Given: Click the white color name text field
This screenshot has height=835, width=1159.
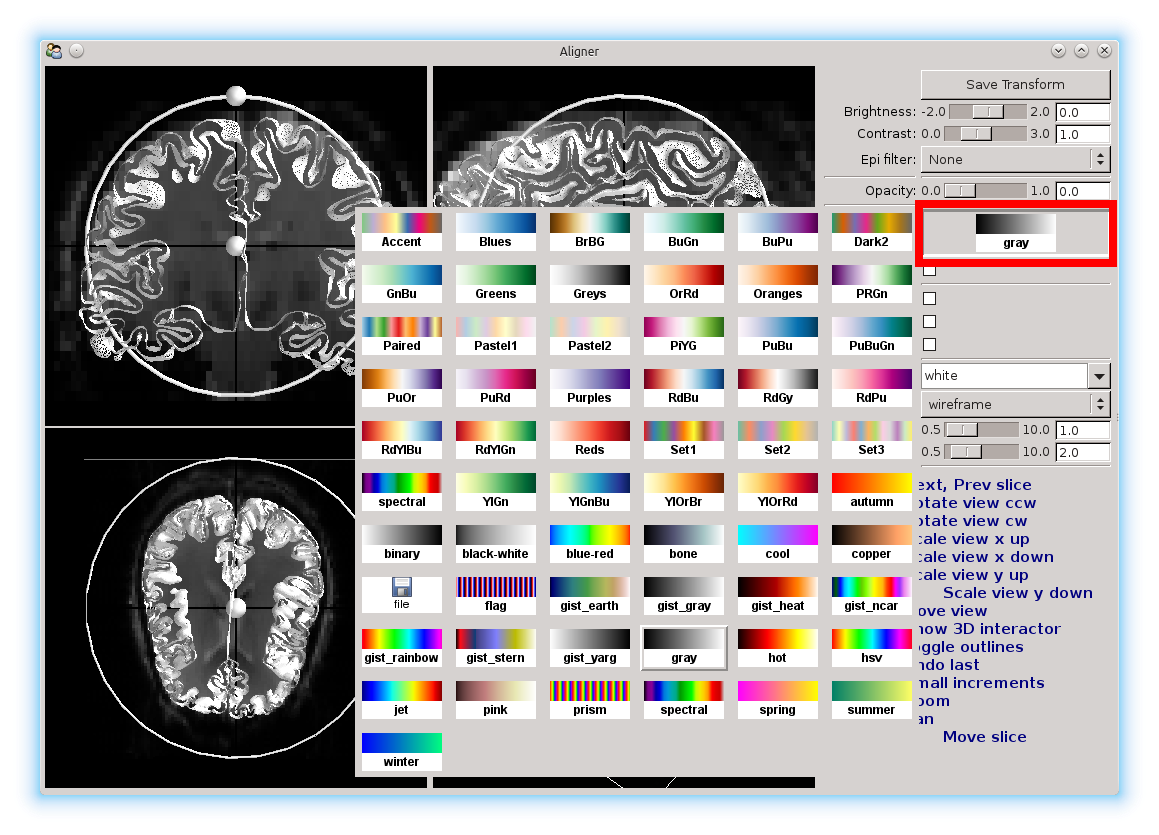Looking at the screenshot, I should coord(1005,376).
